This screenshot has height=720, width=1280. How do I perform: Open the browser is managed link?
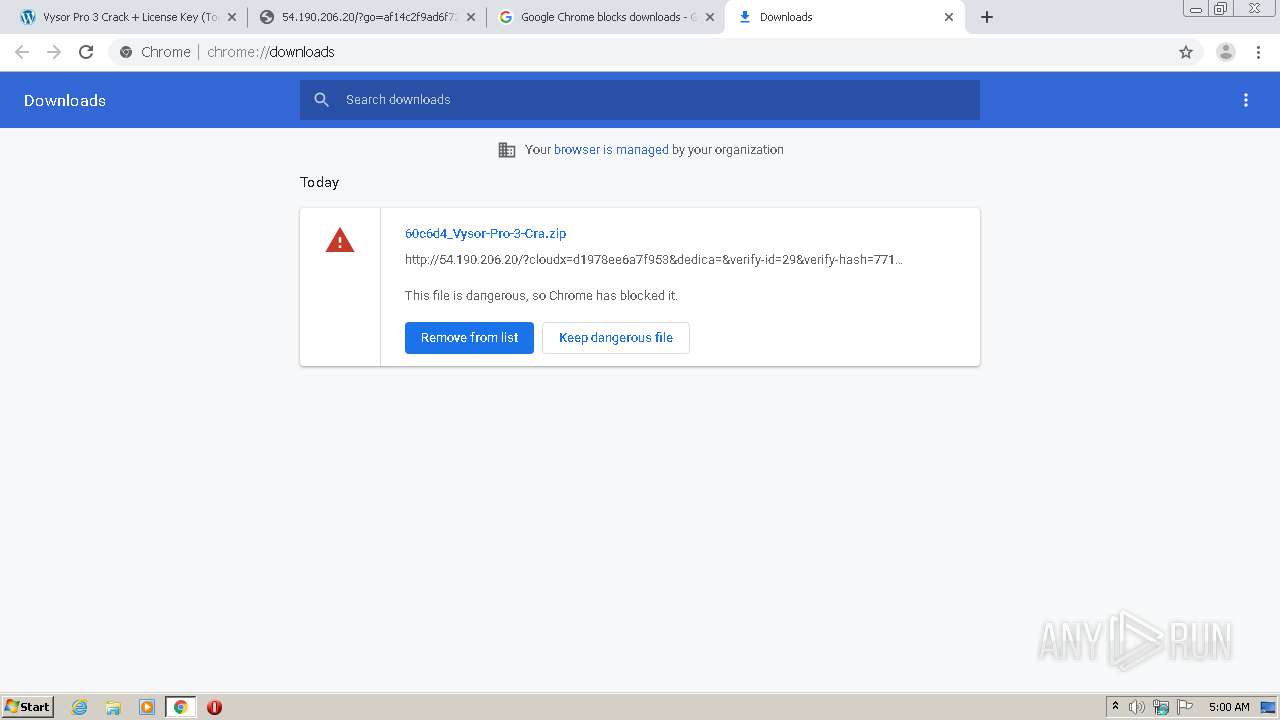(x=611, y=150)
